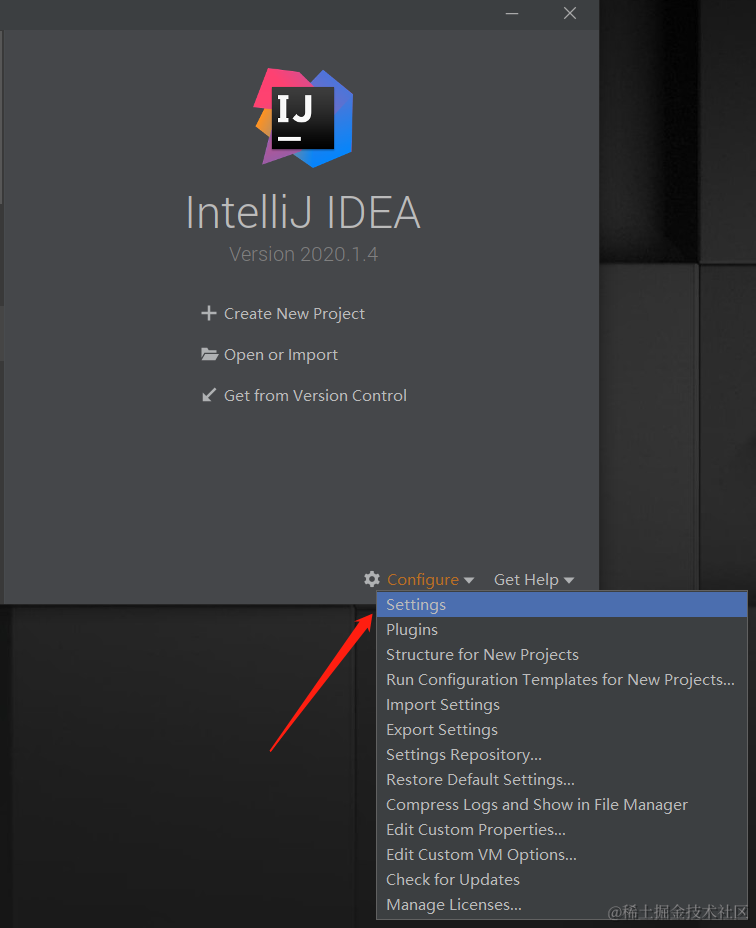Run Check for Updates
This screenshot has width=756, height=928.
tap(562, 879)
